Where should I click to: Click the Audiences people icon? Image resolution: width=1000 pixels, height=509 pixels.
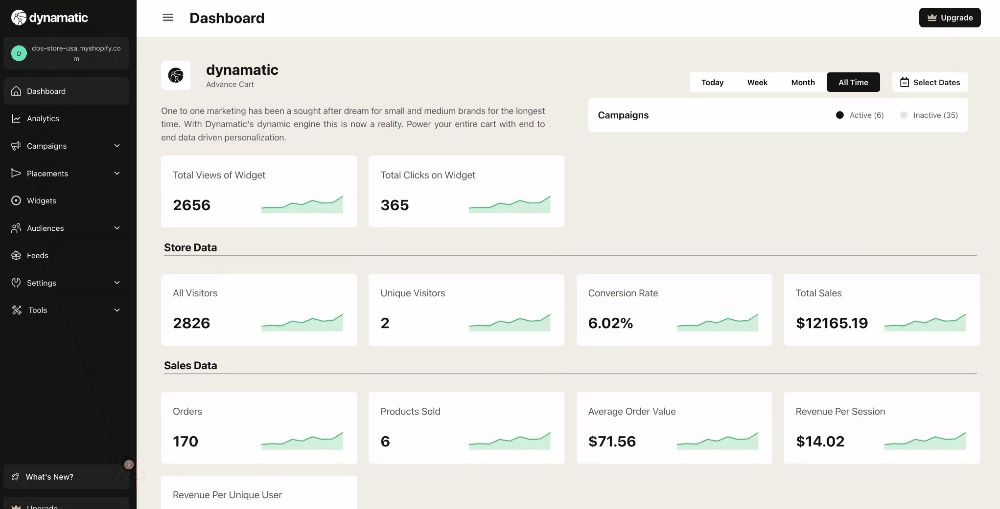[16, 228]
